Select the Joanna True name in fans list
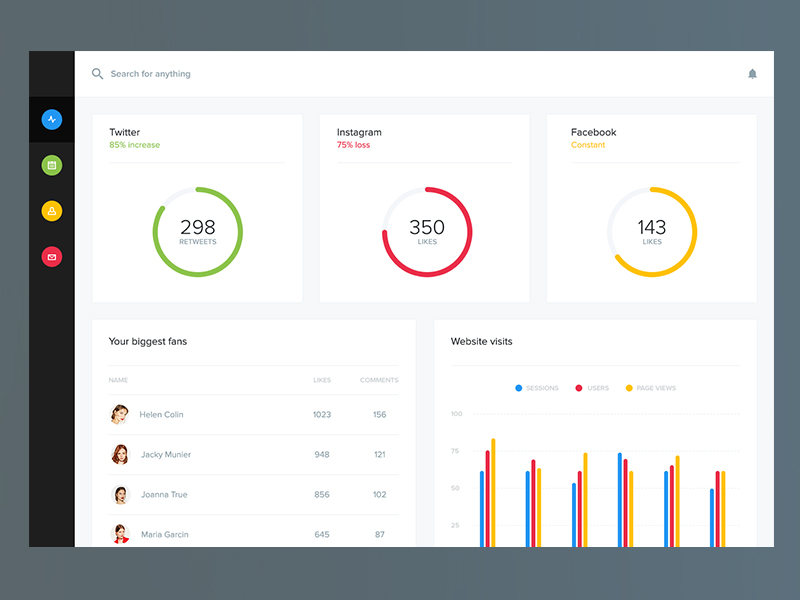 (164, 495)
